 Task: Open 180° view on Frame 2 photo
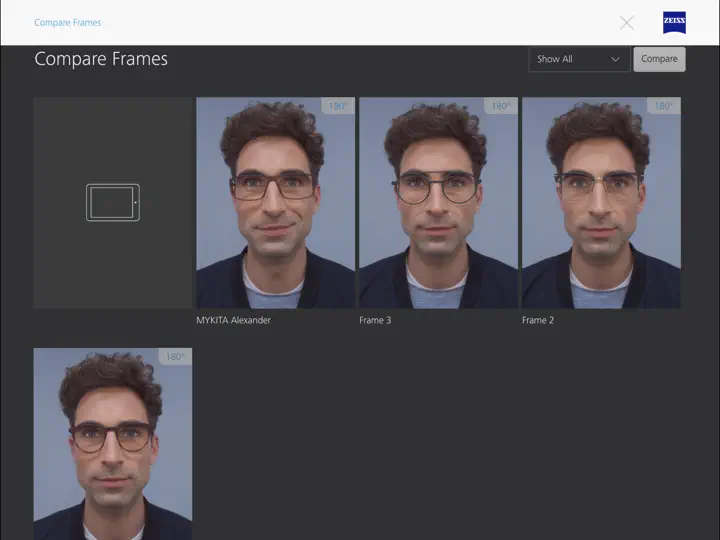(664, 106)
